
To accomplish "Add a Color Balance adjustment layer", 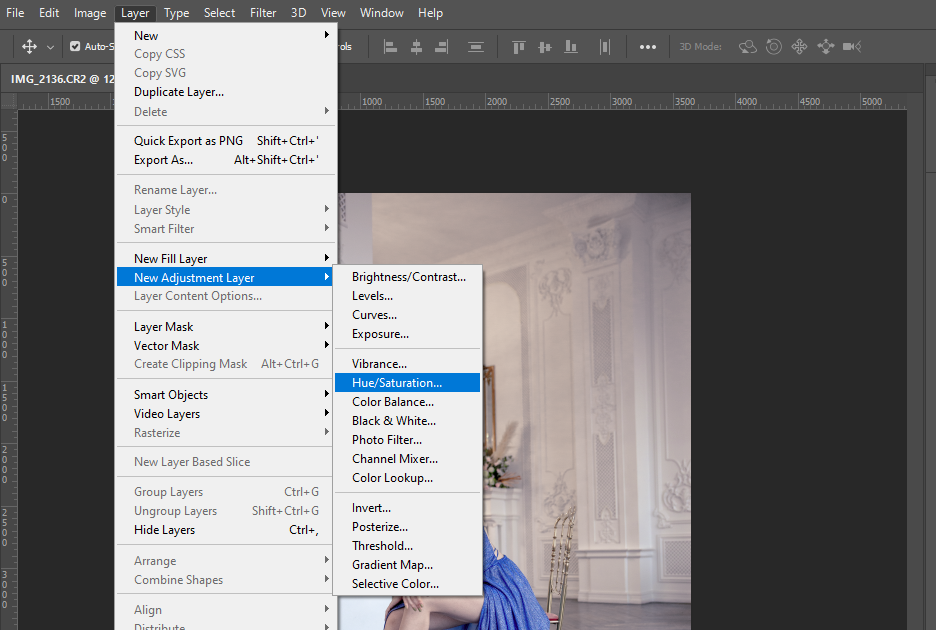I will [408, 402].
